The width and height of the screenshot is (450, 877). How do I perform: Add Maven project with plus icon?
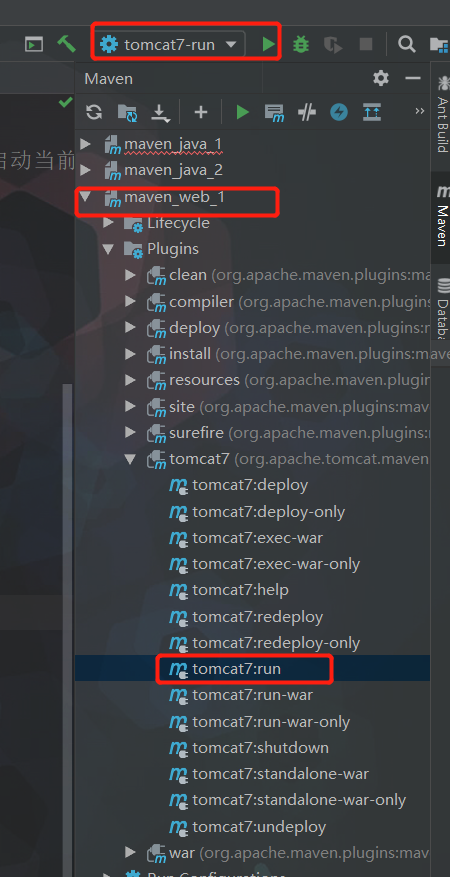coord(201,112)
